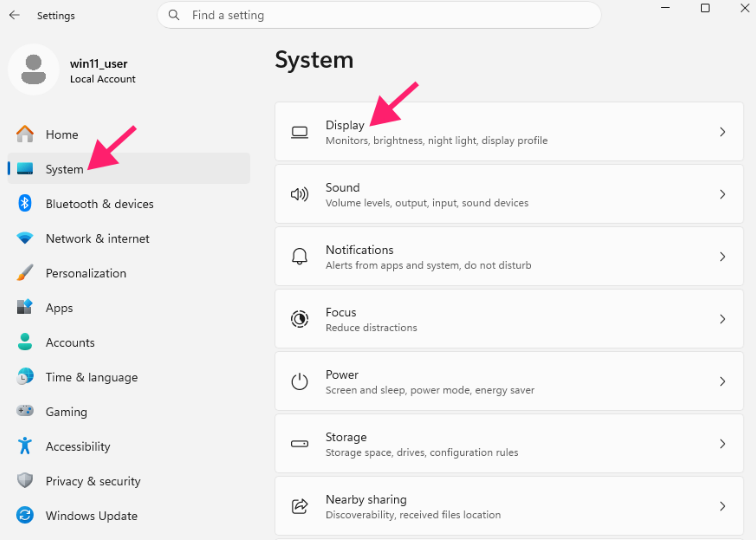The height and width of the screenshot is (540, 756).
Task: Click the win11_user account name
Action: click(x=98, y=63)
